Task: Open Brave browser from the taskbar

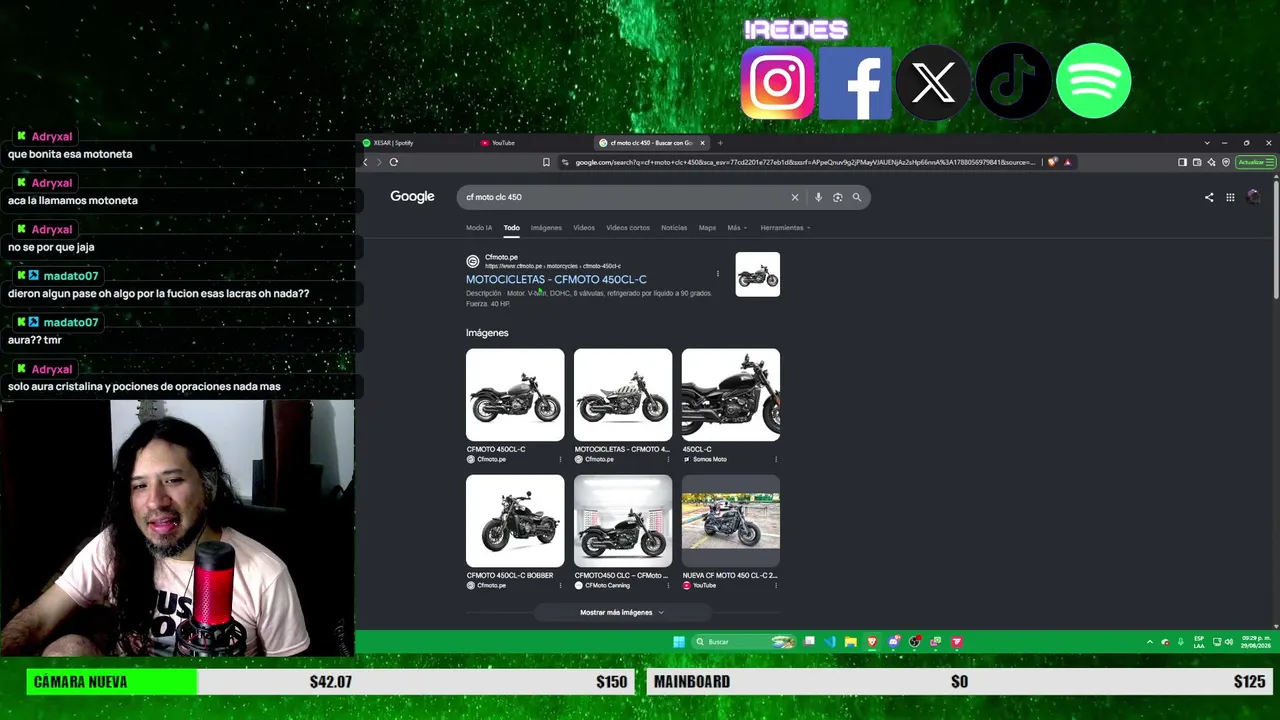Action: (872, 642)
